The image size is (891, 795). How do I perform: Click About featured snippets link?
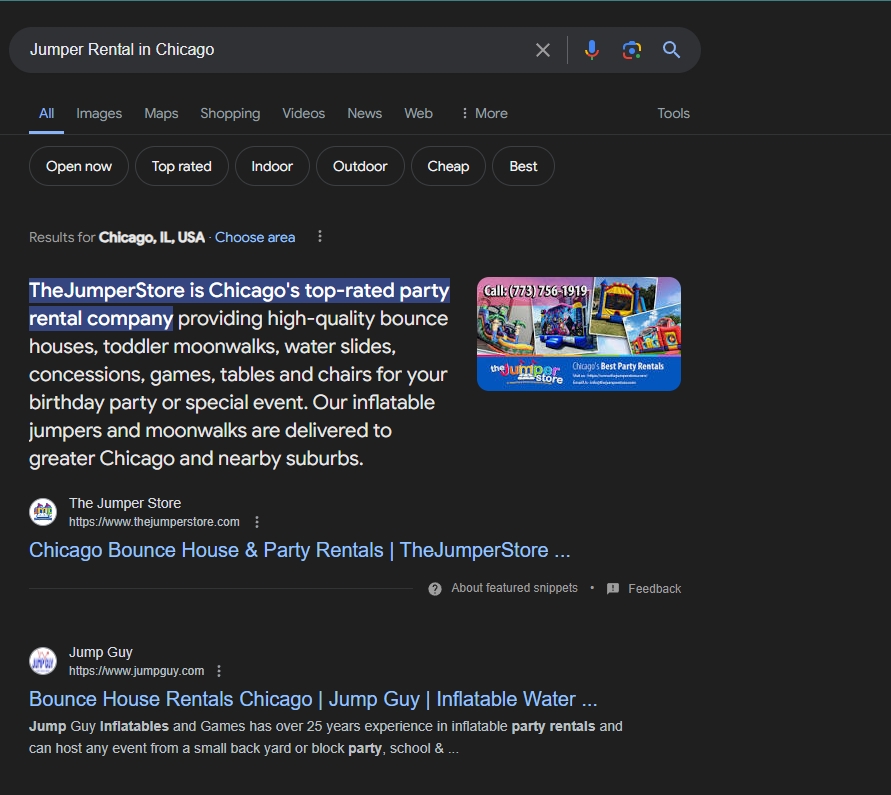pyautogui.click(x=514, y=588)
